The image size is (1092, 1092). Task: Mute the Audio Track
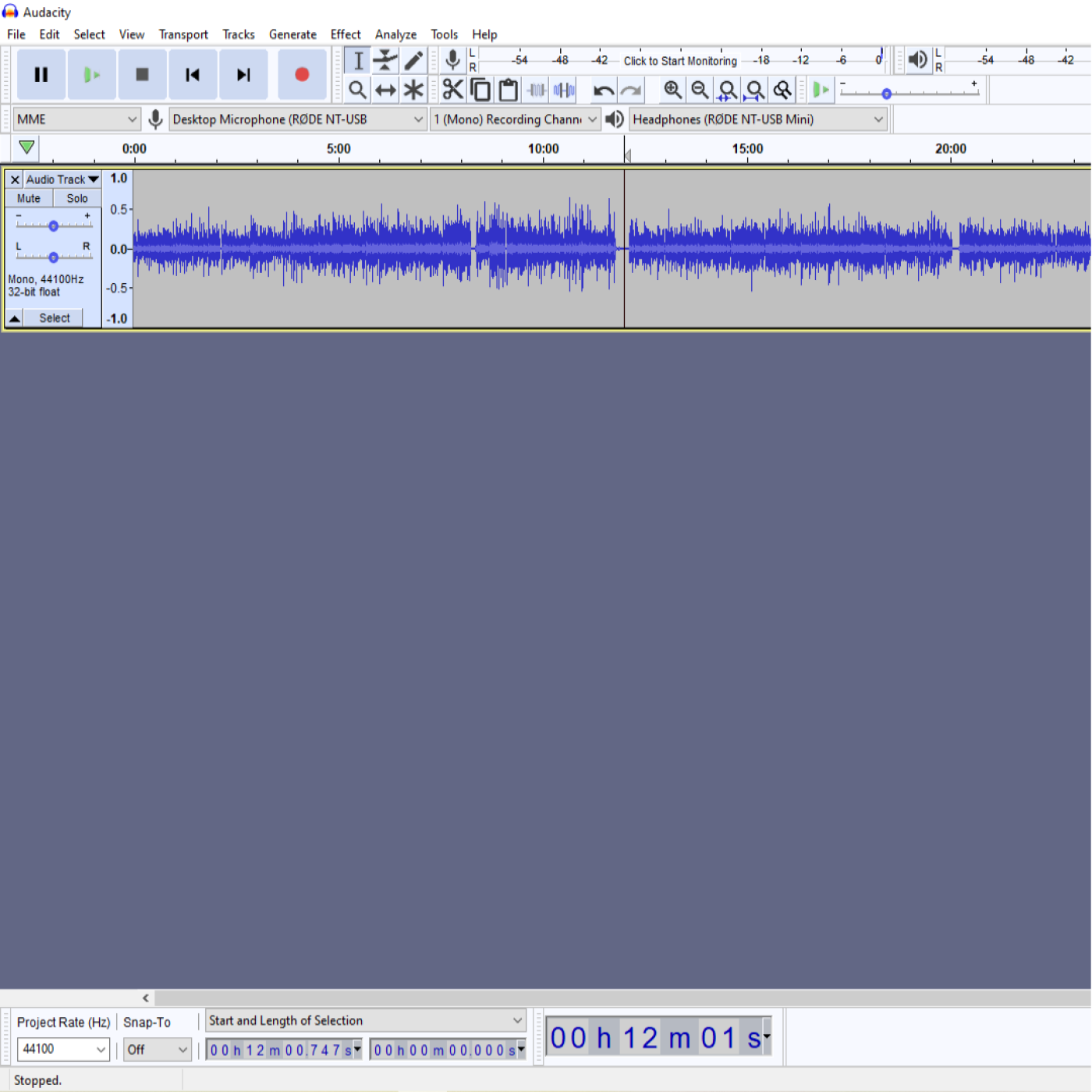tap(29, 199)
